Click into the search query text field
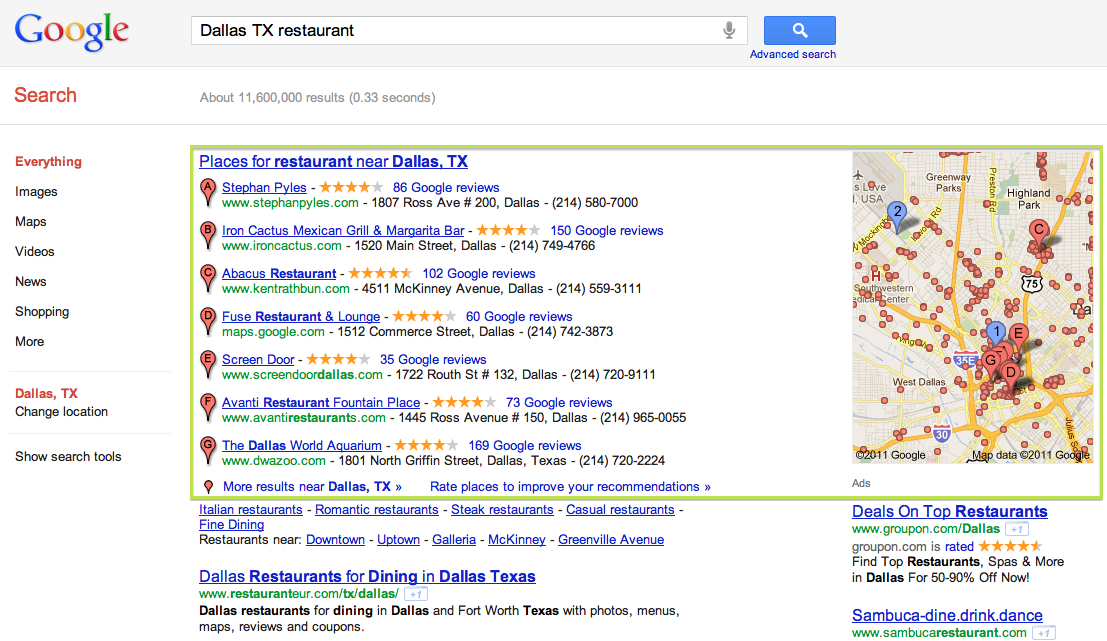 [x=455, y=30]
